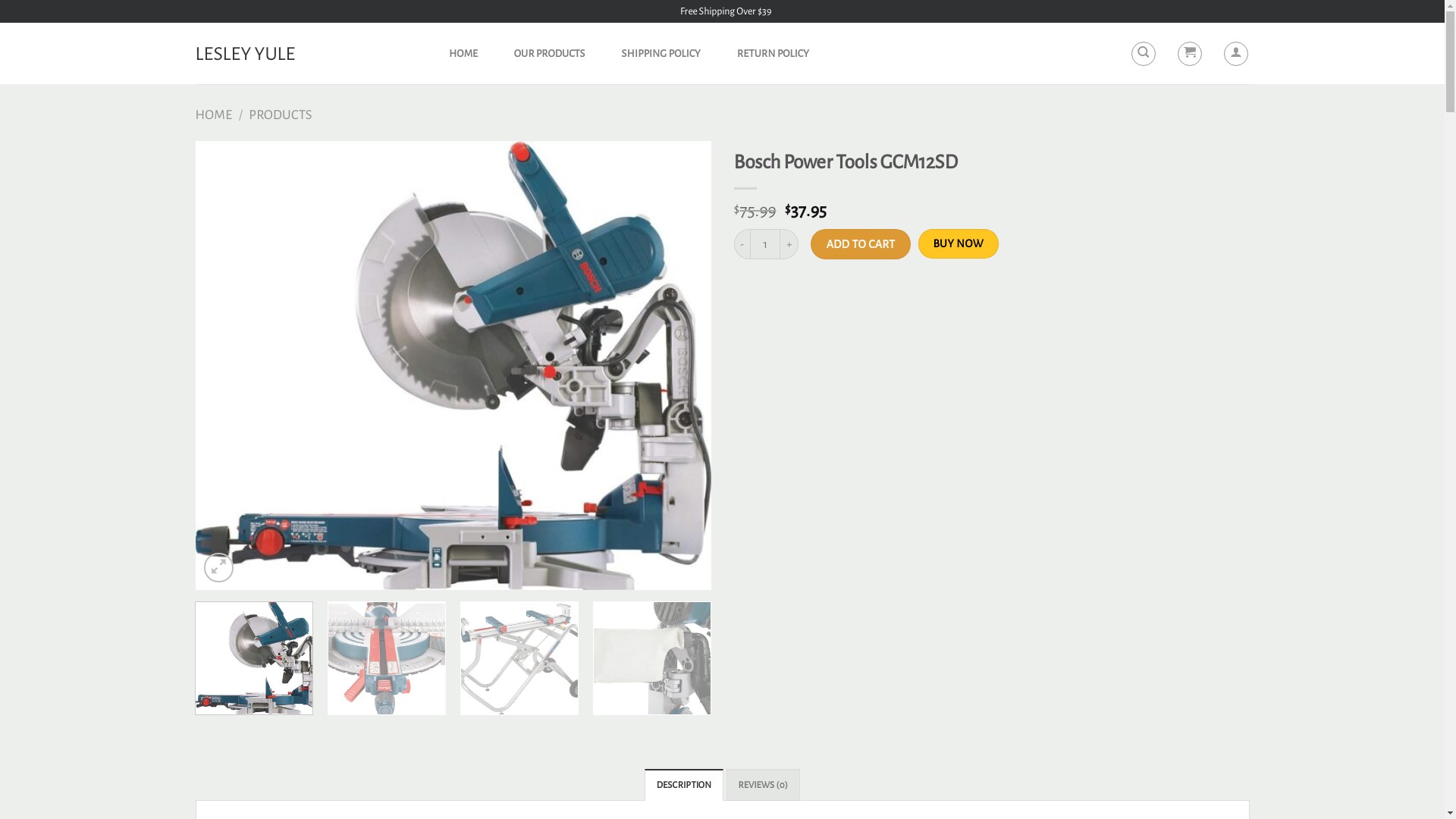The height and width of the screenshot is (819, 1456).
Task: Switch to REVIEWS (0) tab
Action: (763, 785)
